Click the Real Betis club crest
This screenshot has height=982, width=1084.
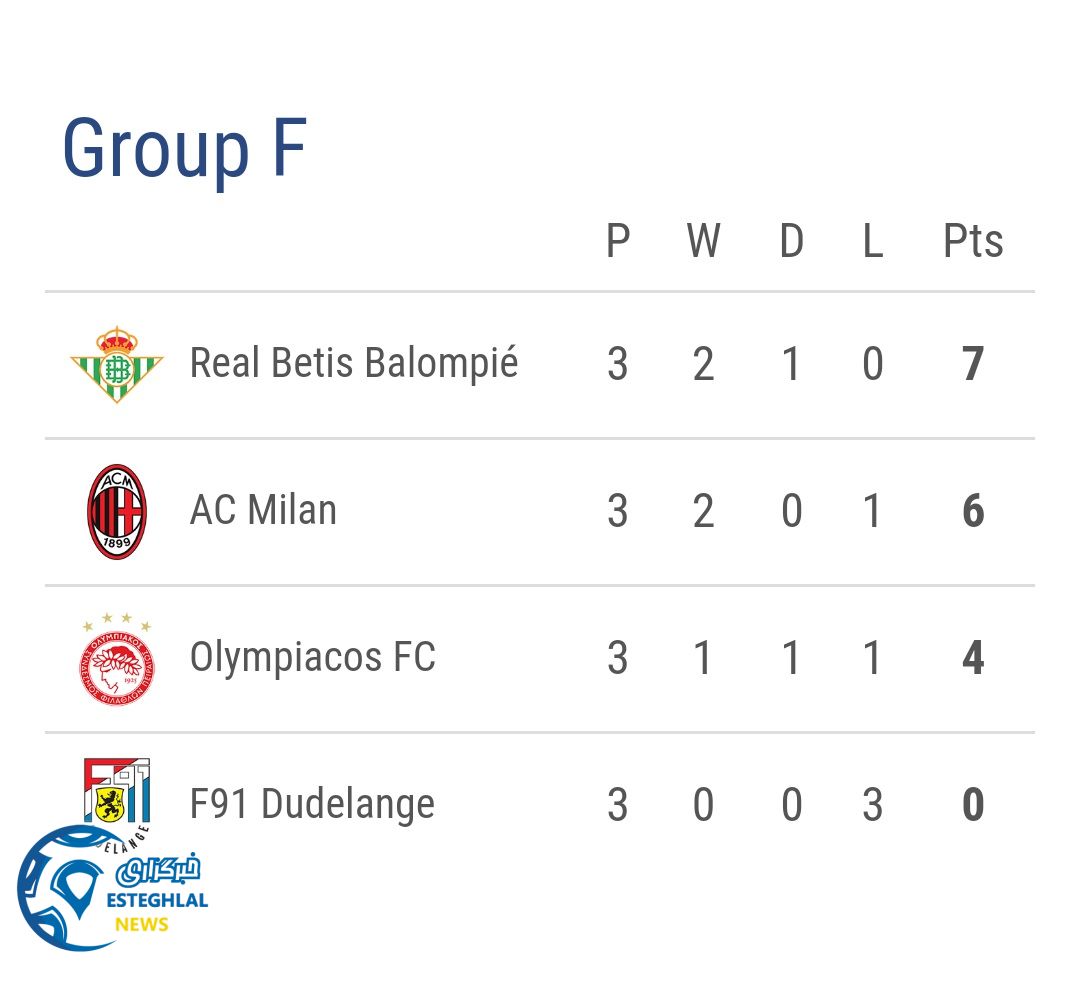coord(117,364)
